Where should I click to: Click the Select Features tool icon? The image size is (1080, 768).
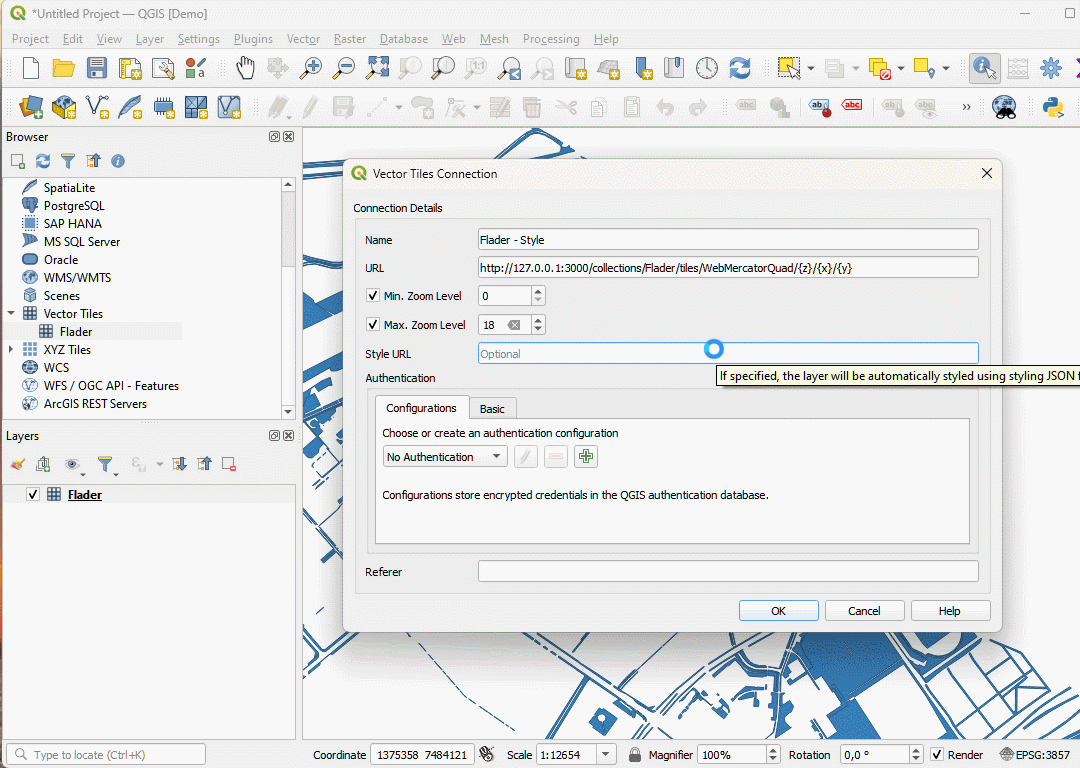click(x=789, y=68)
